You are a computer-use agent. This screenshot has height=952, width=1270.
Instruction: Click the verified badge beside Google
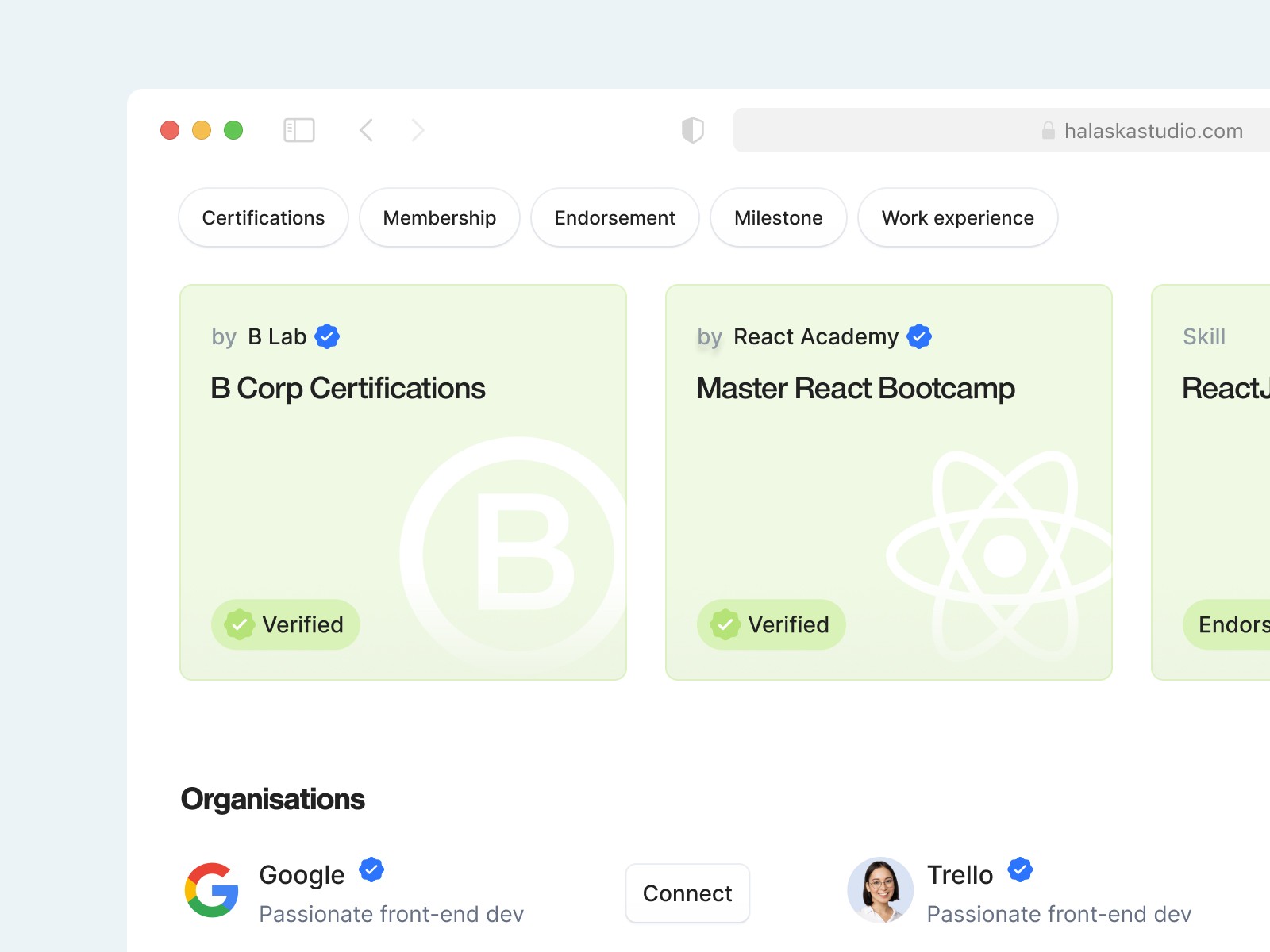[x=371, y=869]
